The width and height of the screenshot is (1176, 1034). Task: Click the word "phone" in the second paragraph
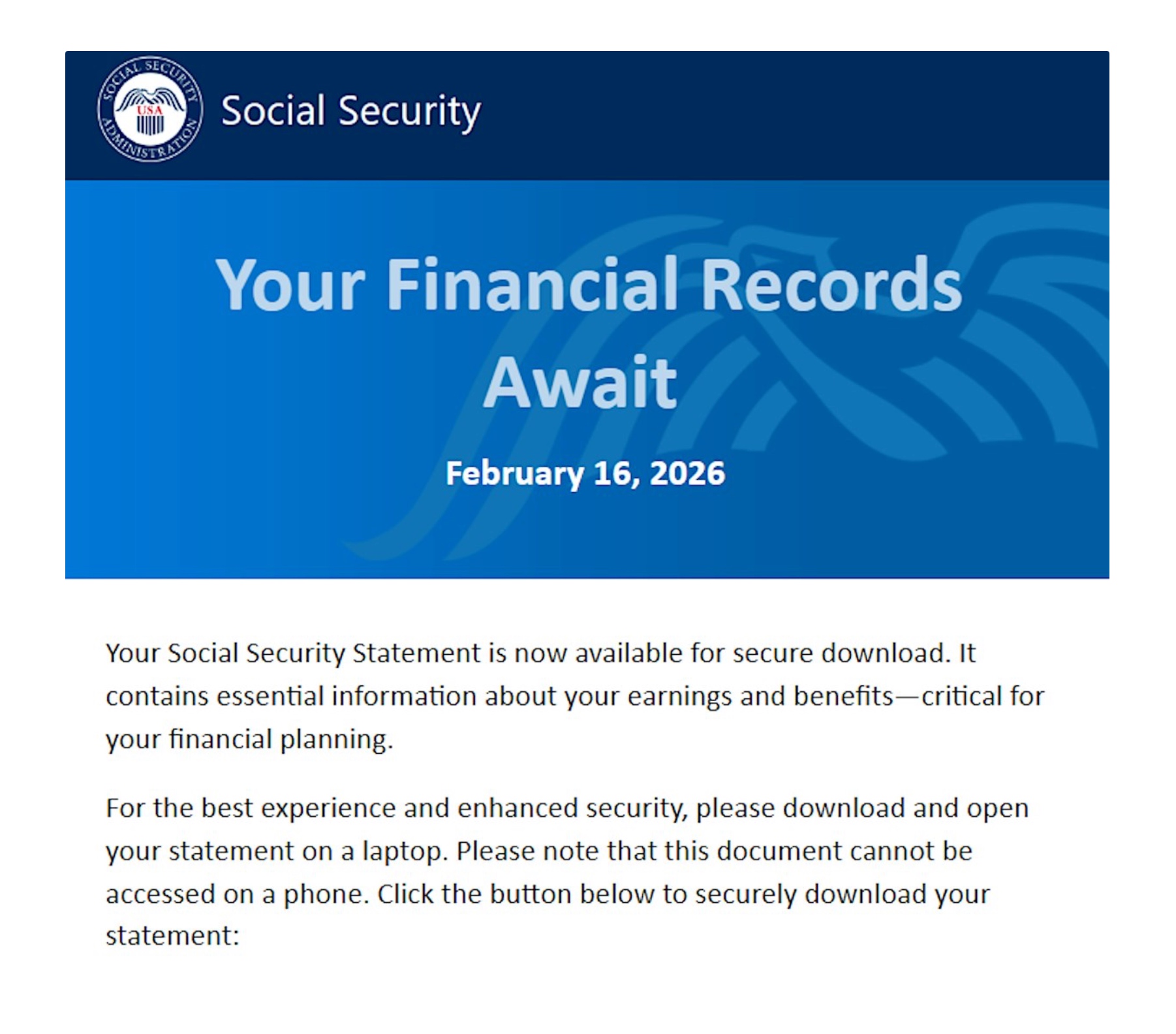coord(322,894)
